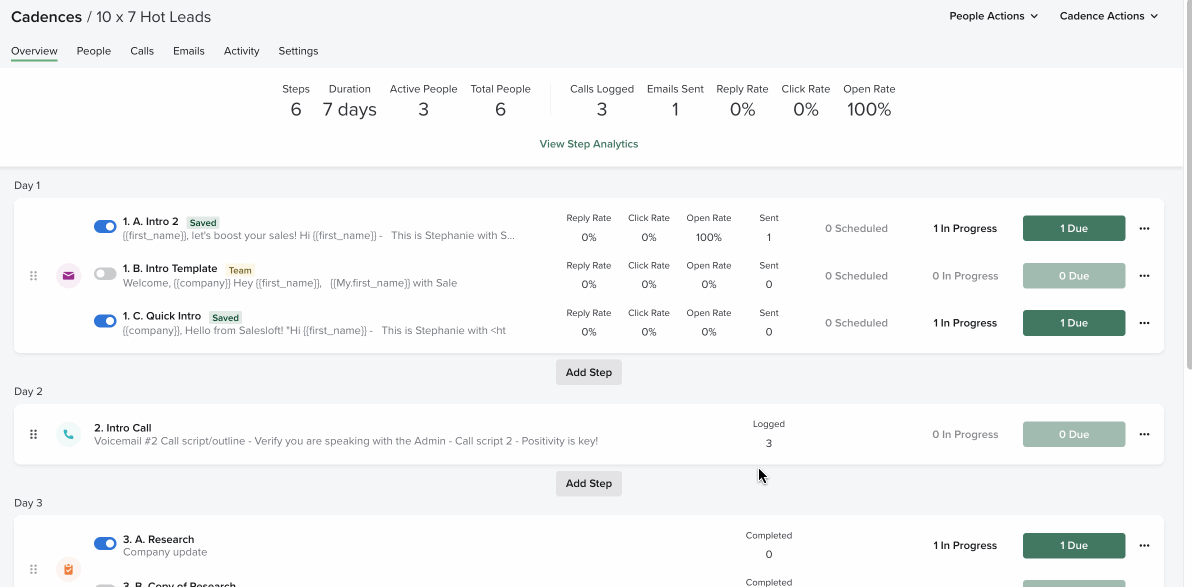Viewport: 1192px width, 587px height.
Task: Expand the Cadence Actions dropdown
Action: 1108,16
